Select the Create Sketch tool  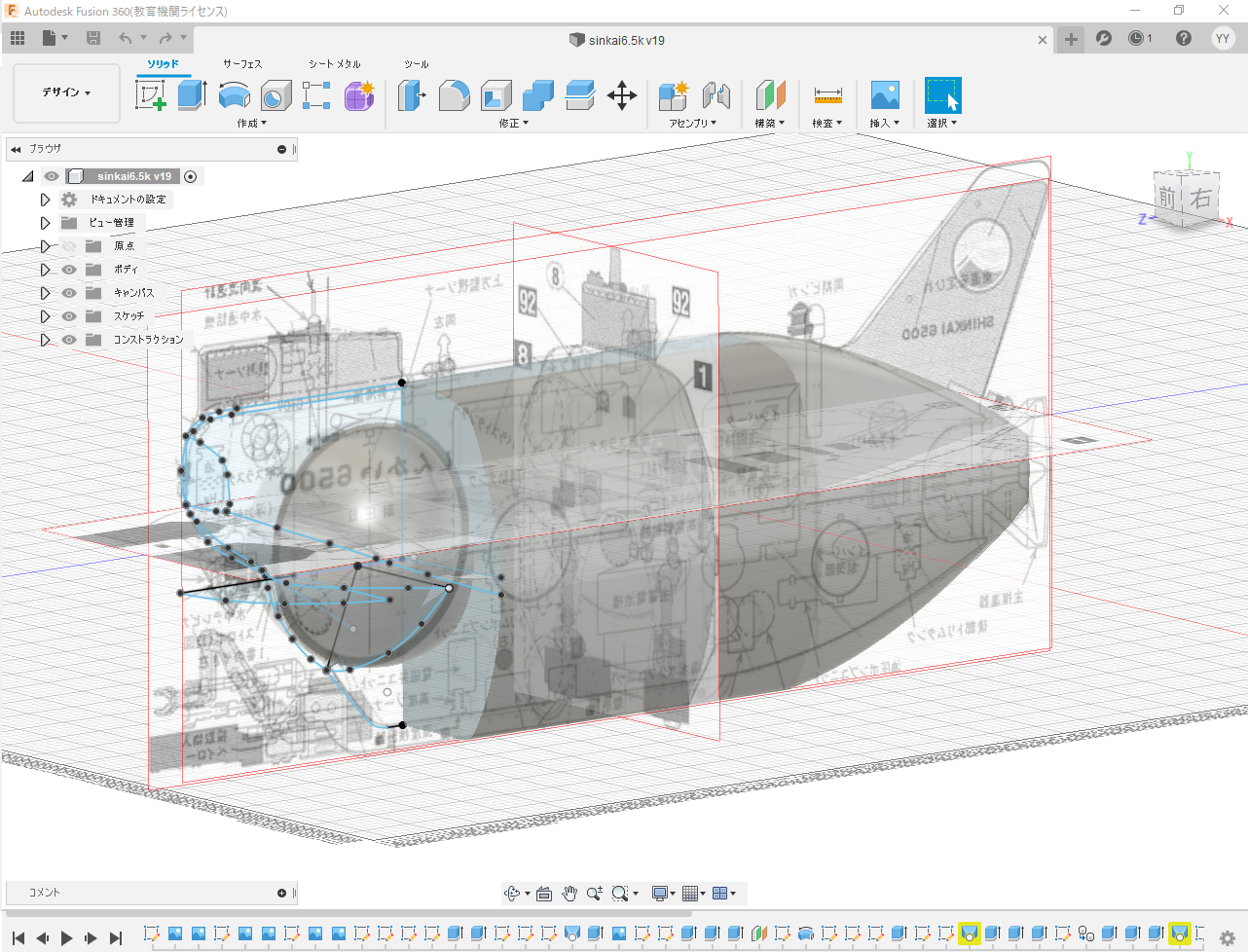pyautogui.click(x=150, y=95)
